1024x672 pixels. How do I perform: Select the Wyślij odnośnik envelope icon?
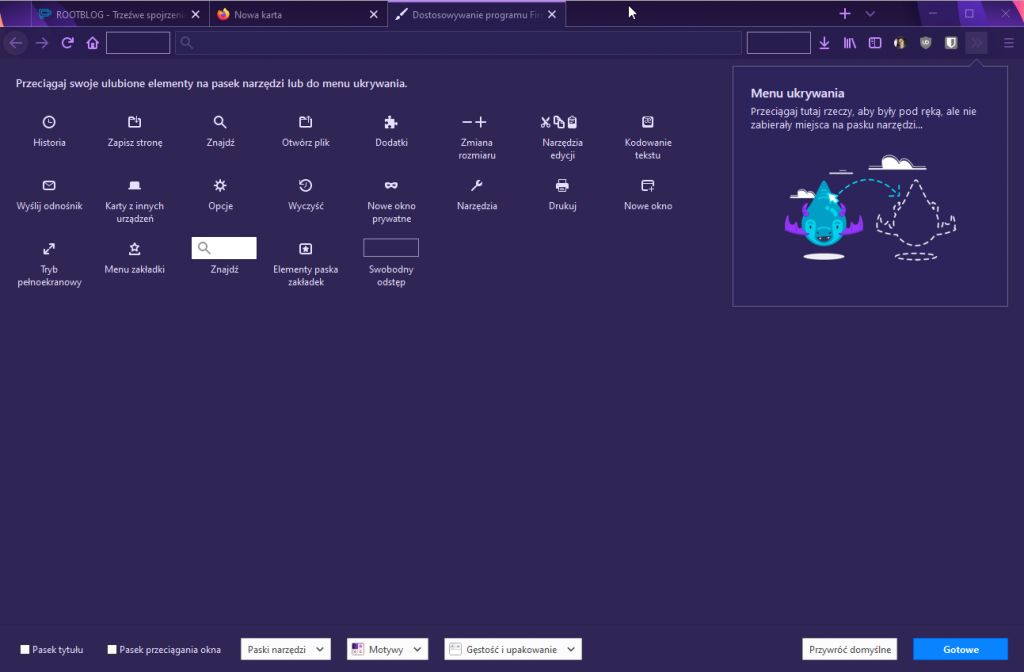pos(48,185)
